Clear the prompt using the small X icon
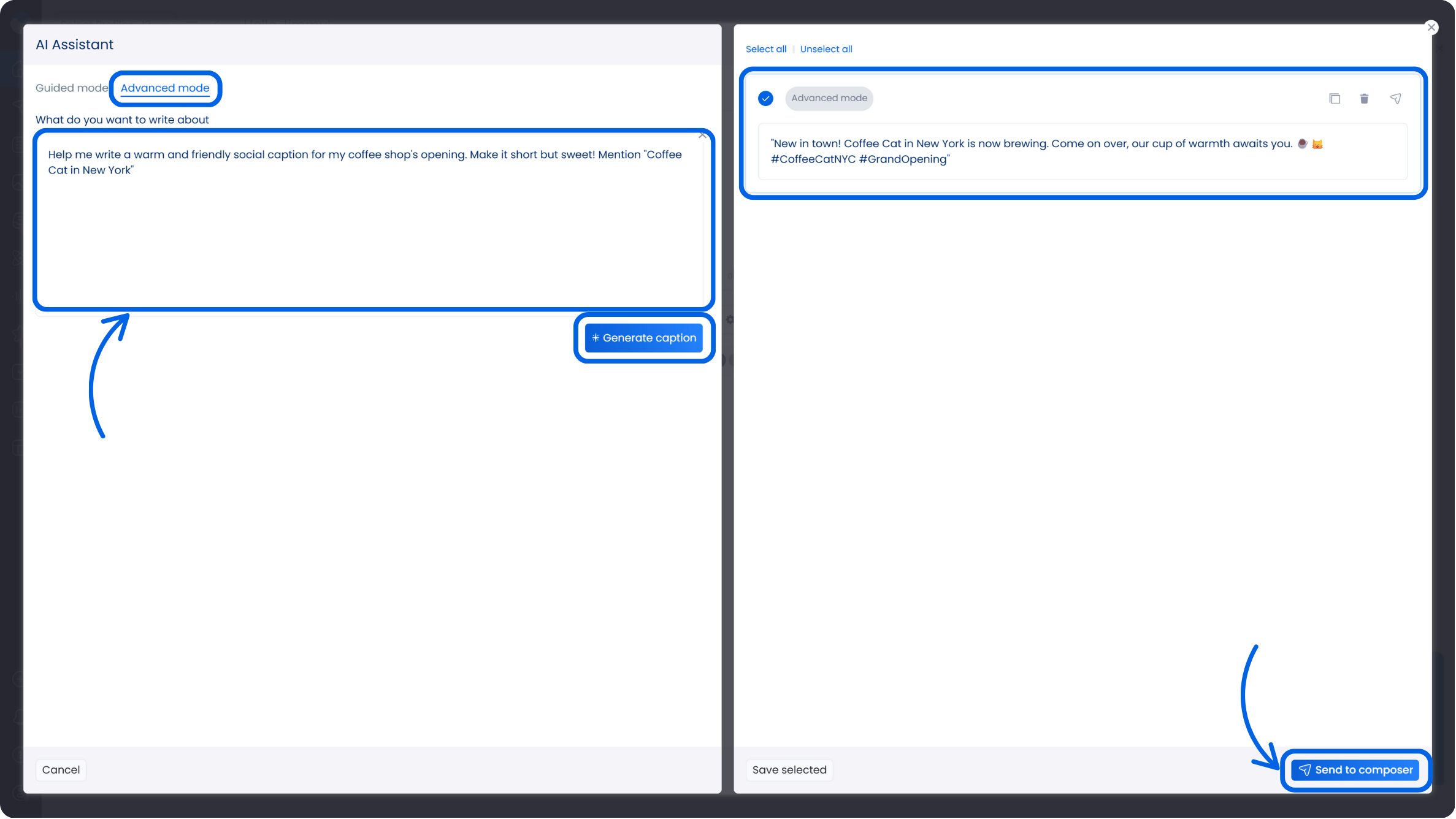Viewport: 1456px width, 819px height. [x=702, y=135]
